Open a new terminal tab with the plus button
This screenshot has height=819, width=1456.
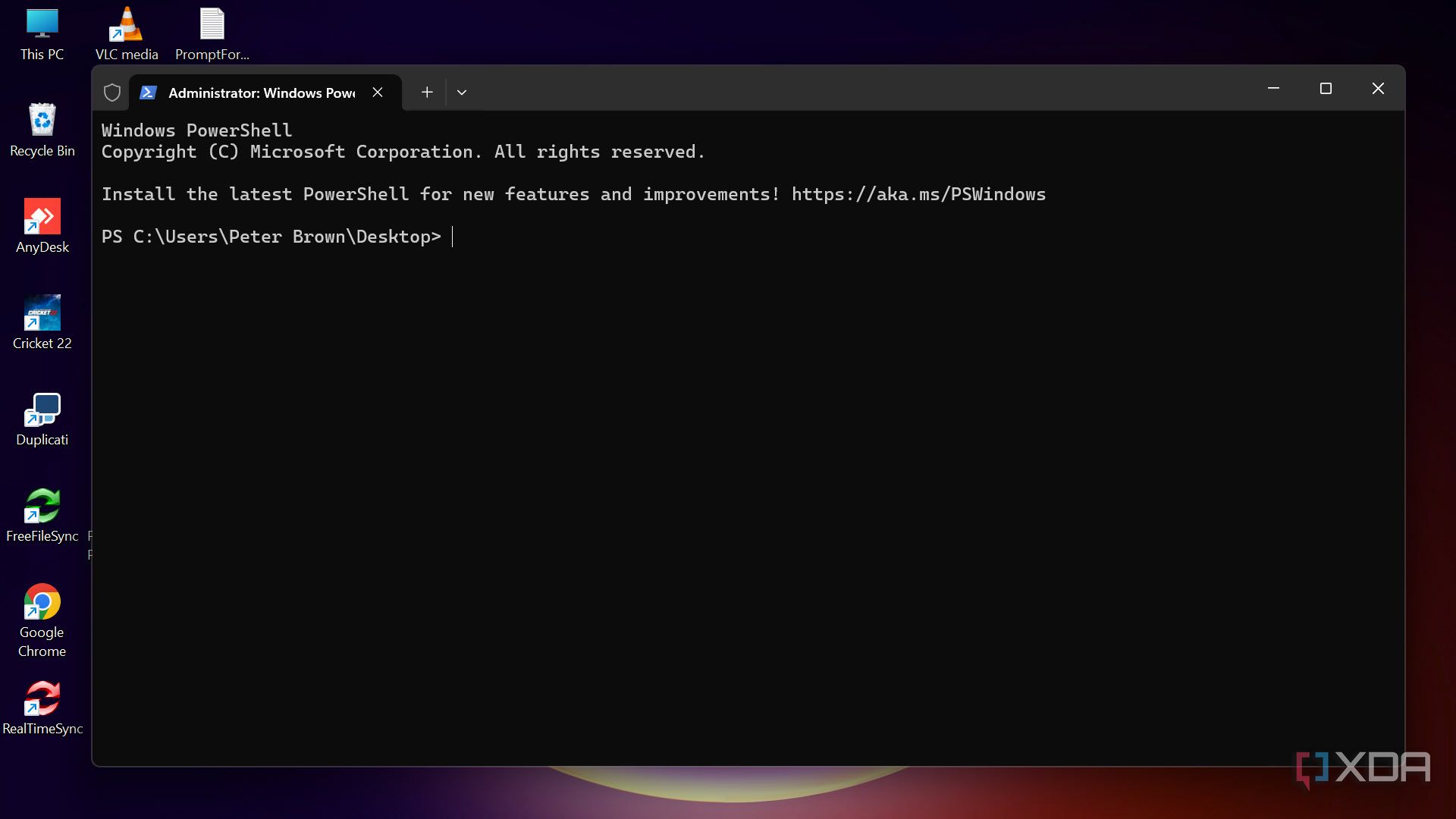click(426, 92)
